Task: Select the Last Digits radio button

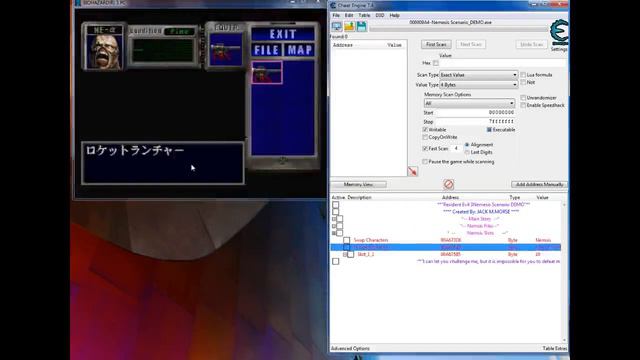Action: tap(467, 152)
